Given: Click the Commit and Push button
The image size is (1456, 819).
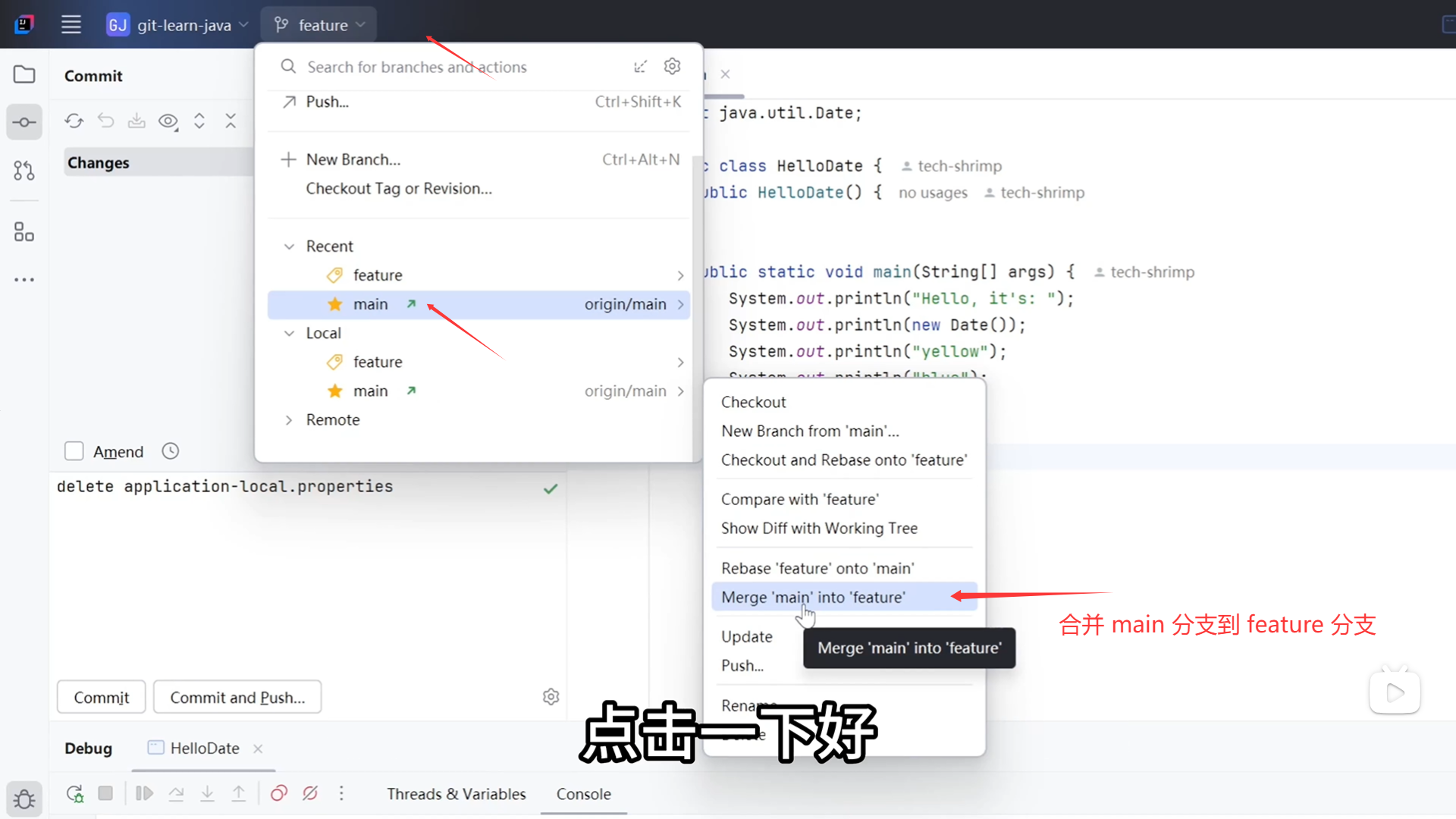Looking at the screenshot, I should 237,697.
